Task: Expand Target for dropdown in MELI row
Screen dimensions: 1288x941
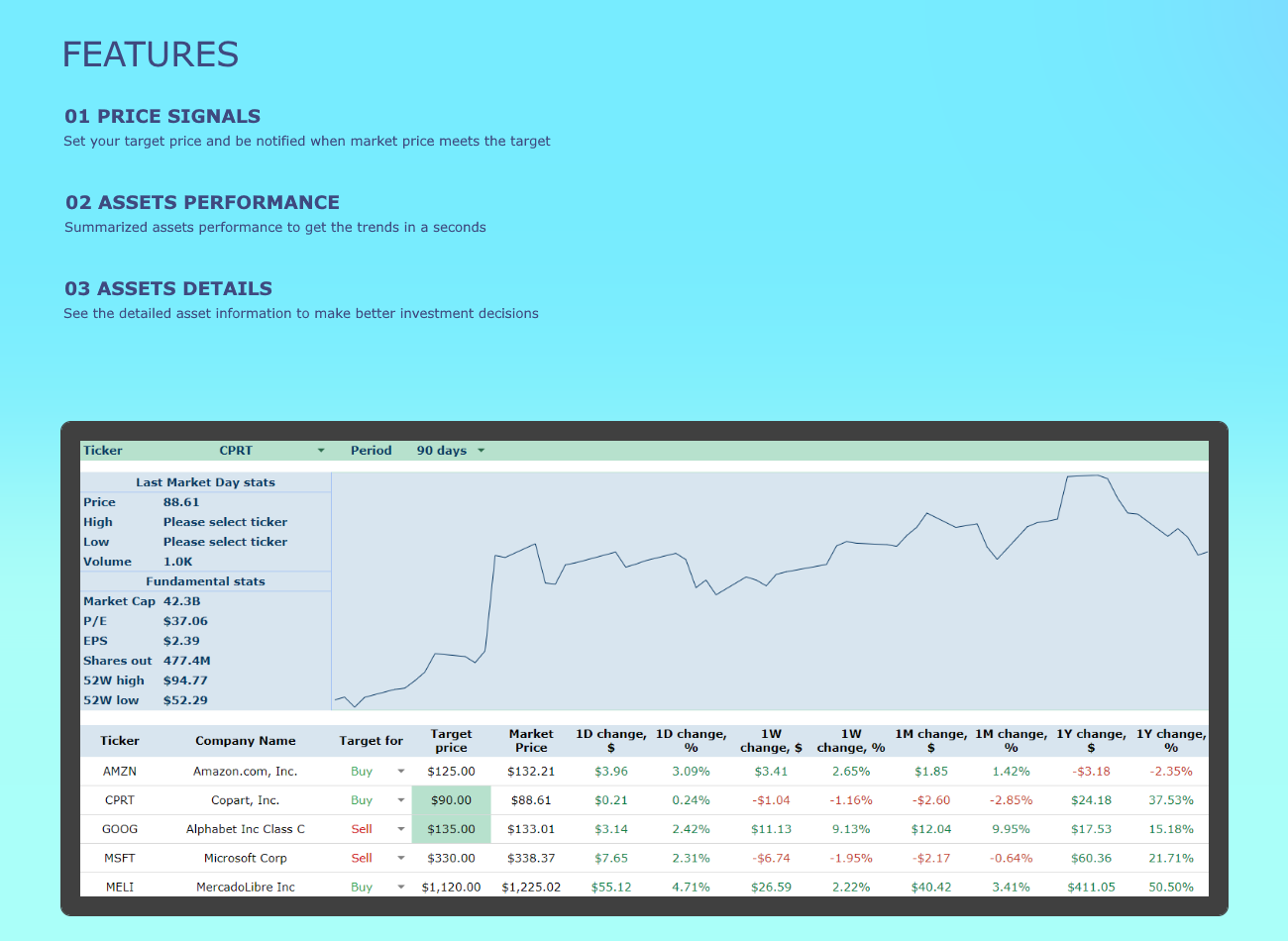Action: pyautogui.click(x=401, y=887)
